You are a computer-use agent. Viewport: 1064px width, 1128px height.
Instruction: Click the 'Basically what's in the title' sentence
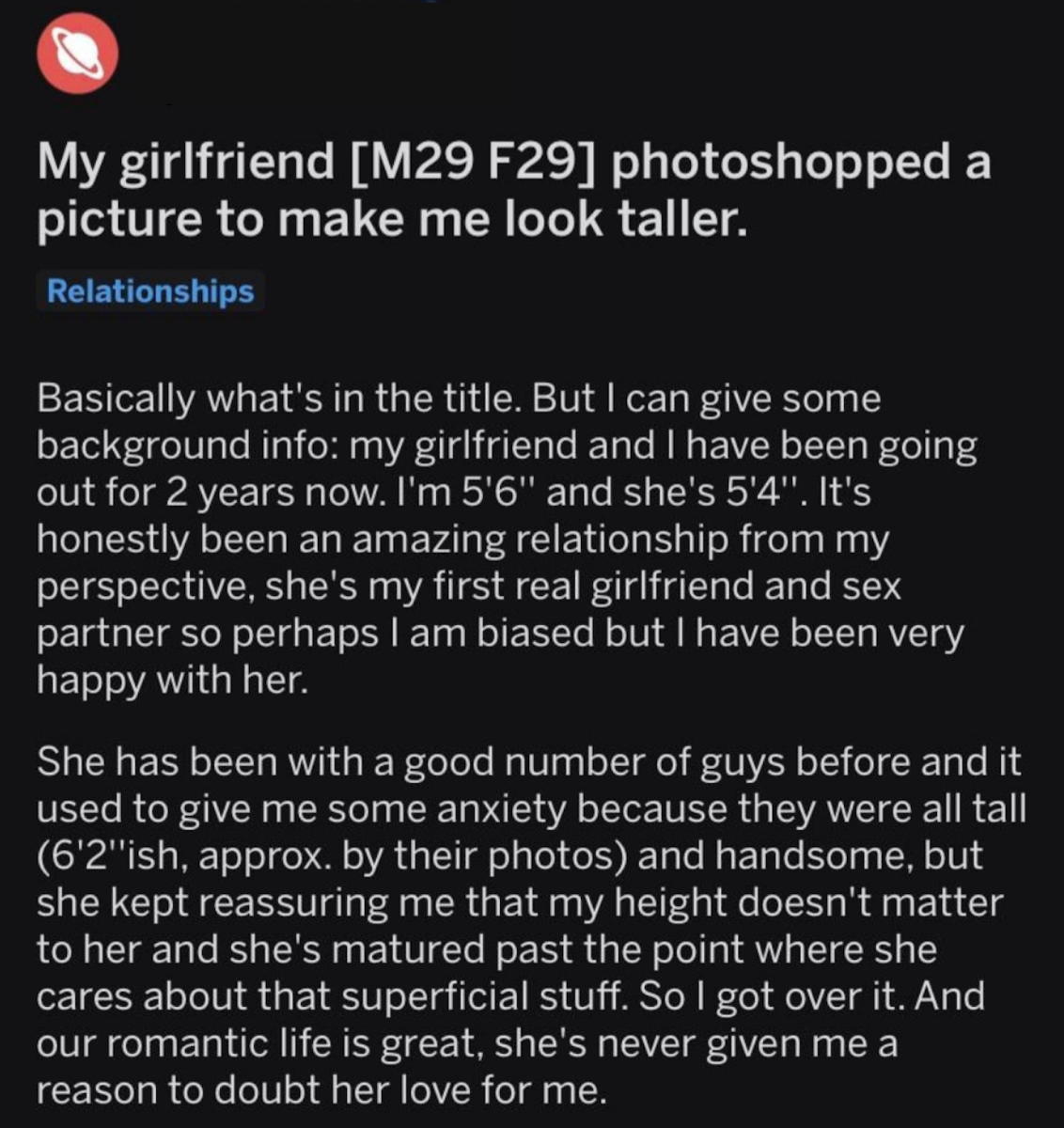click(277, 399)
